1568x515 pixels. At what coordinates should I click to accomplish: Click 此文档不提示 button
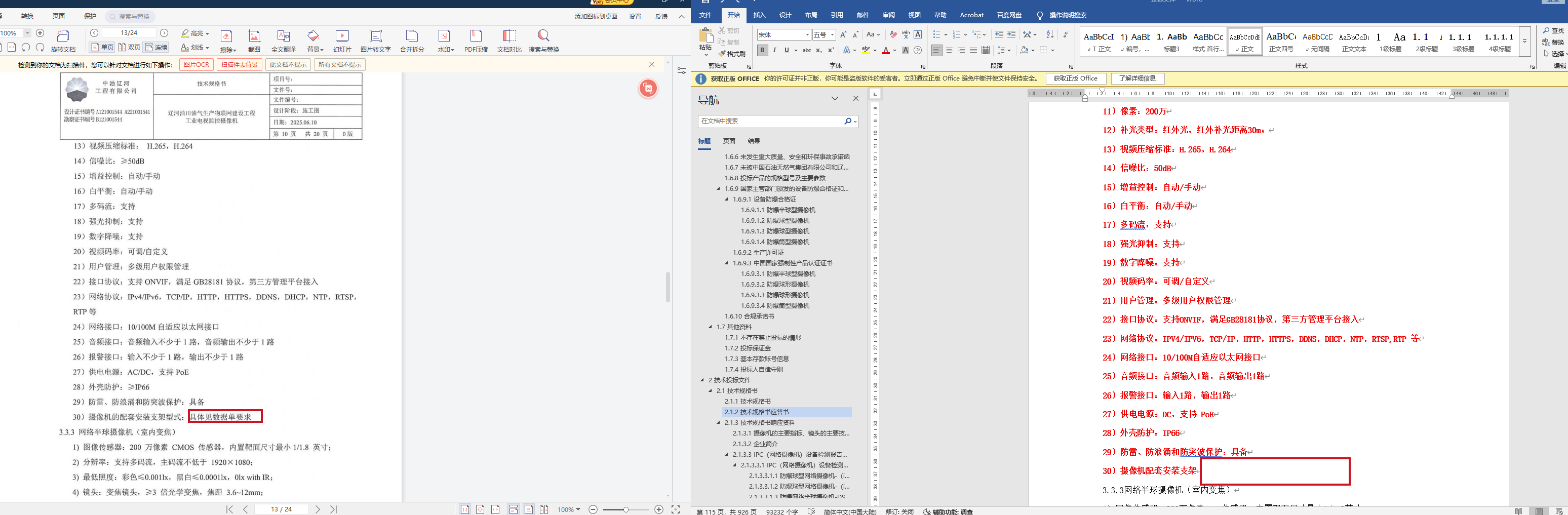(288, 64)
